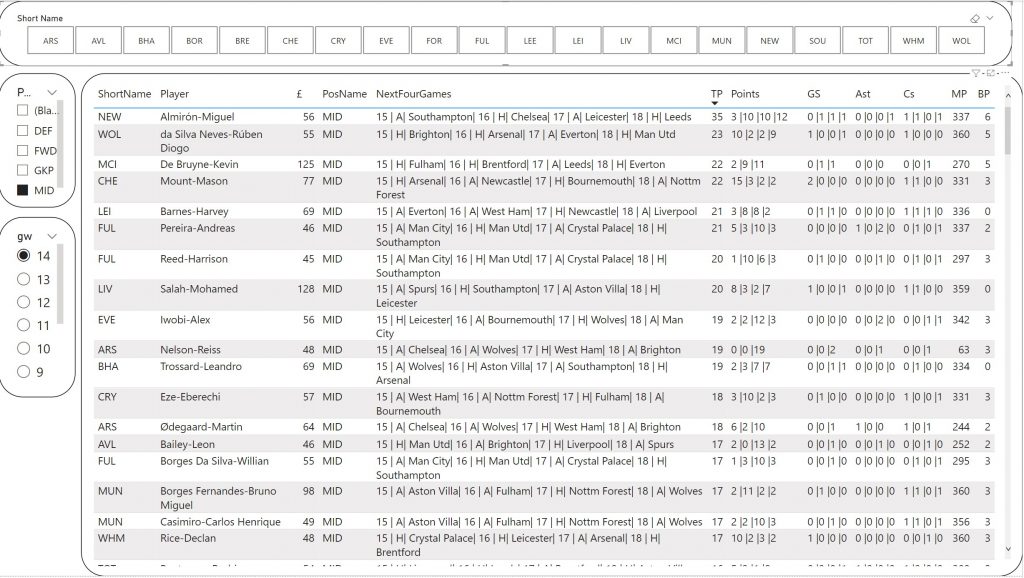
Task: Filter by team BOR
Action: point(195,40)
